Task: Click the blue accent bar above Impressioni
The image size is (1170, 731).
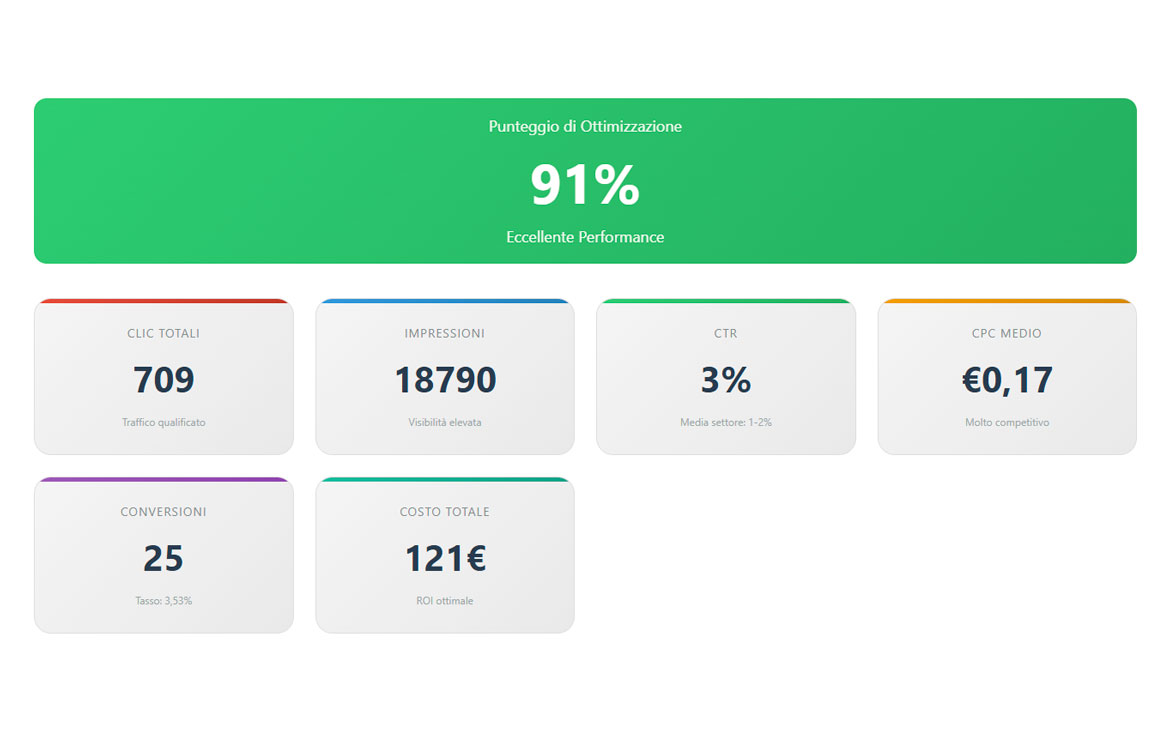Action: coord(444,300)
